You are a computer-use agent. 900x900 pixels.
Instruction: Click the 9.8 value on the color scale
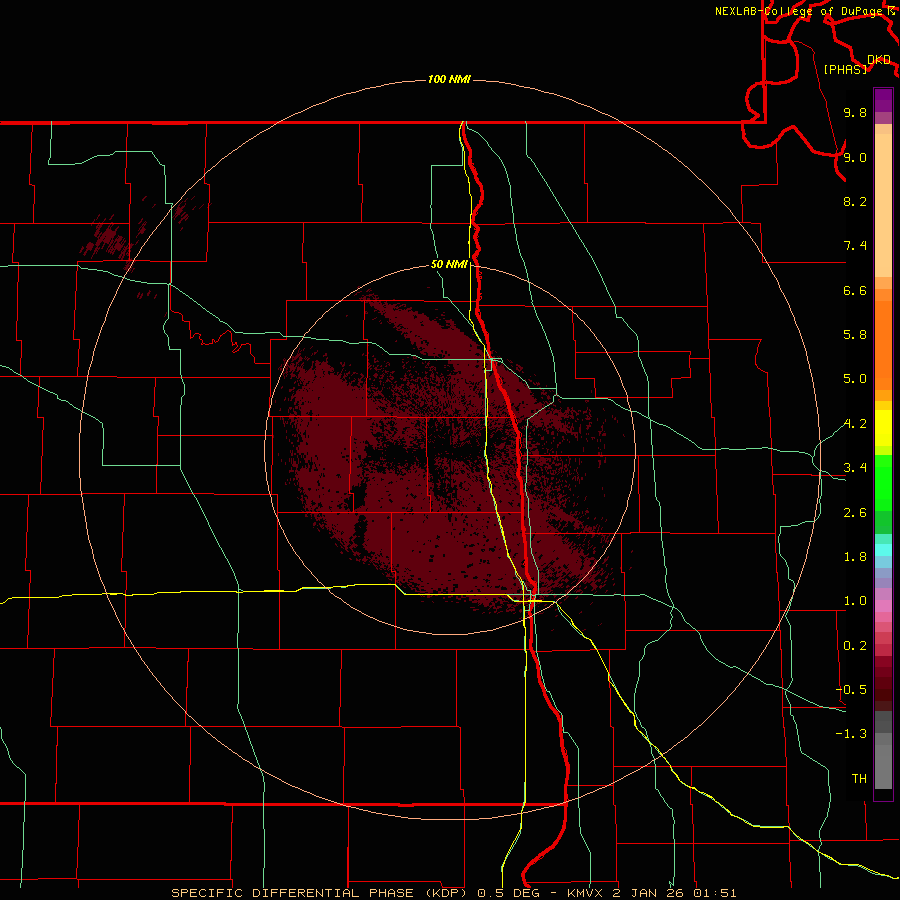pyautogui.click(x=855, y=112)
